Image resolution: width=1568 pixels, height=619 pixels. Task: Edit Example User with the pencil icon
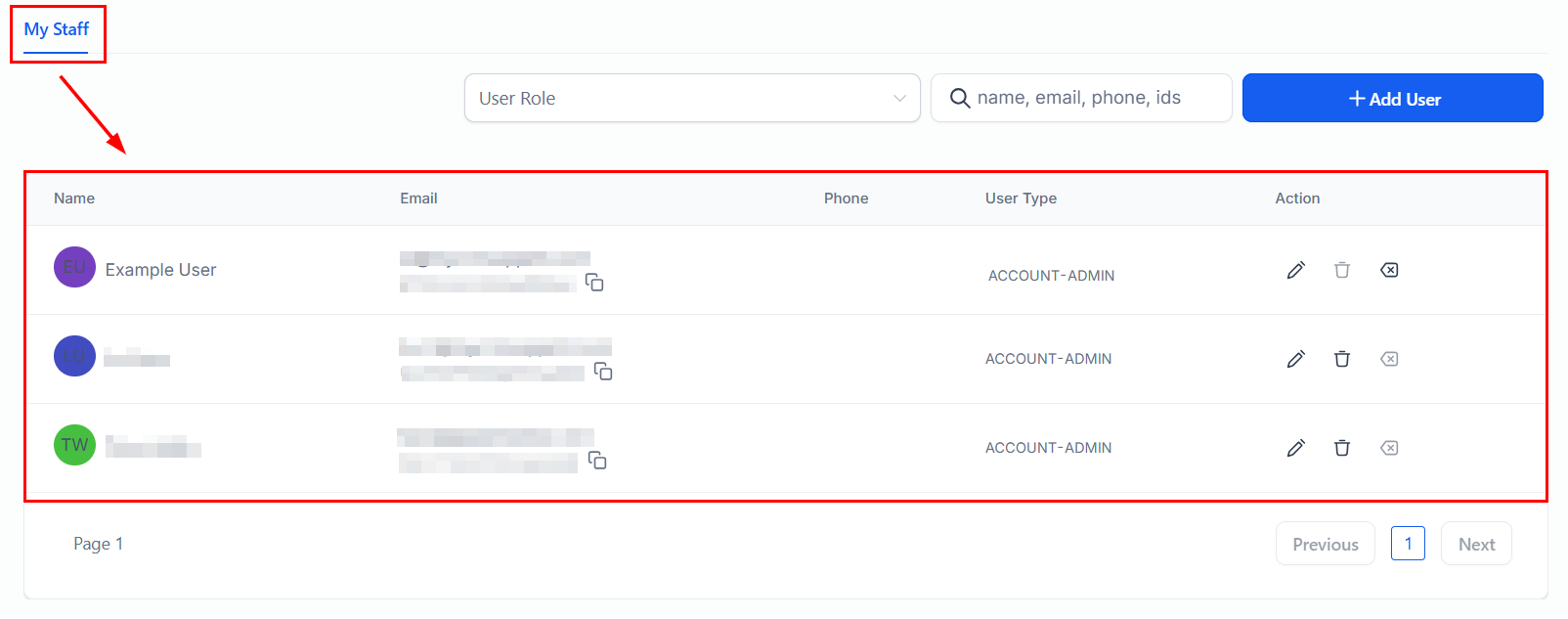(1296, 270)
